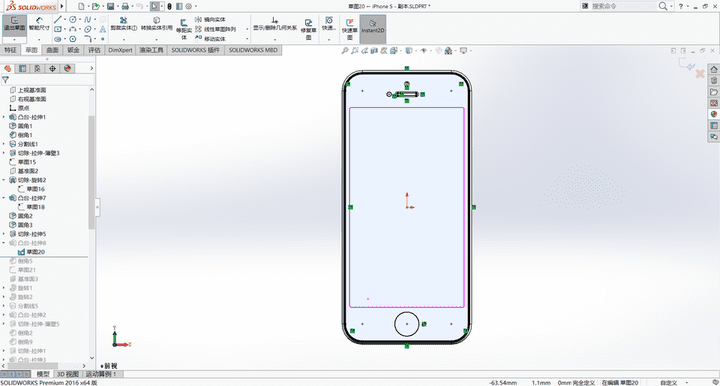Expand the SOLIDWORKS menu arrow

[62, 6]
